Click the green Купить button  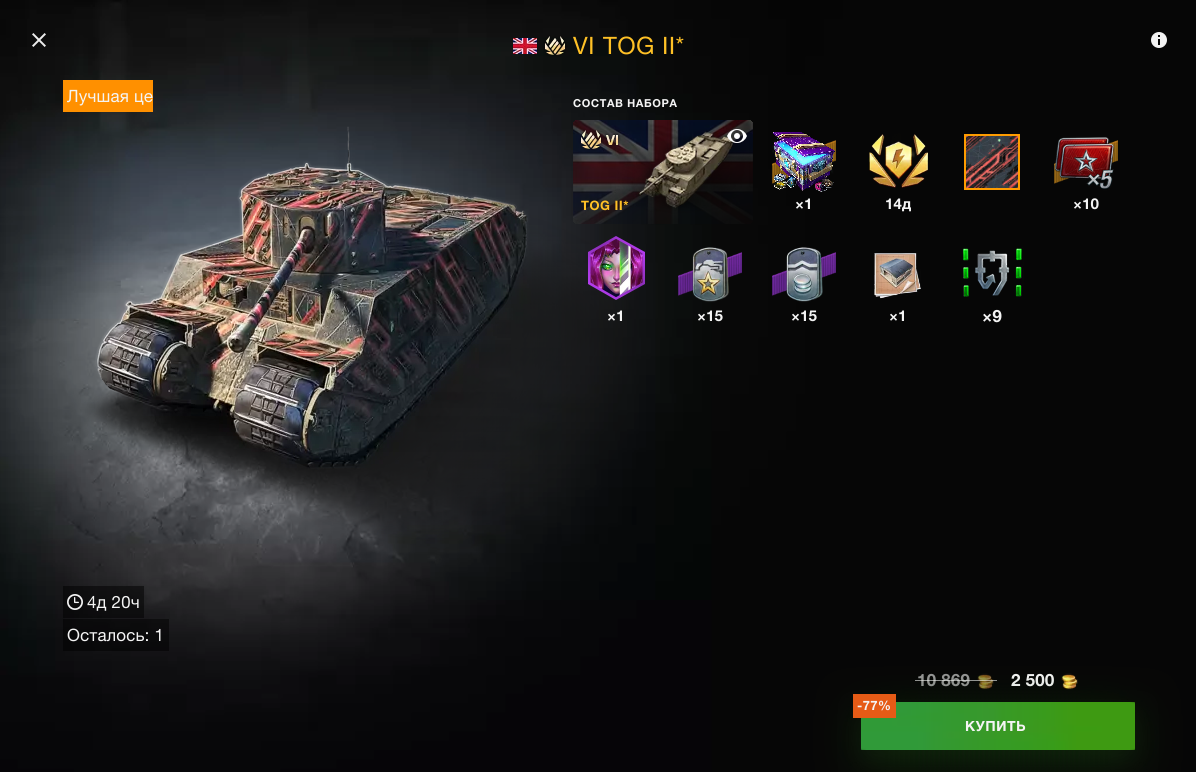[997, 725]
